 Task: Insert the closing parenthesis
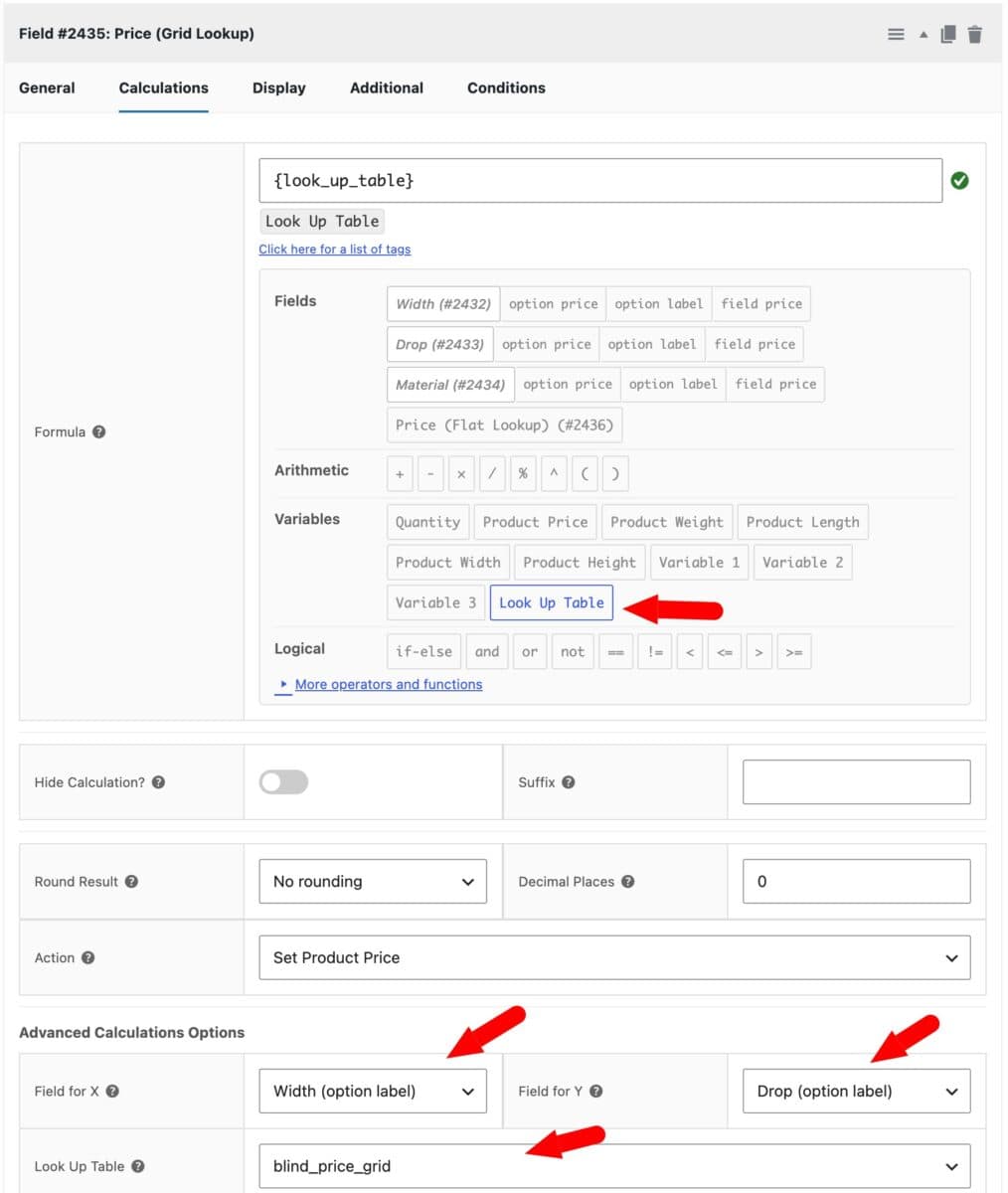pos(615,474)
